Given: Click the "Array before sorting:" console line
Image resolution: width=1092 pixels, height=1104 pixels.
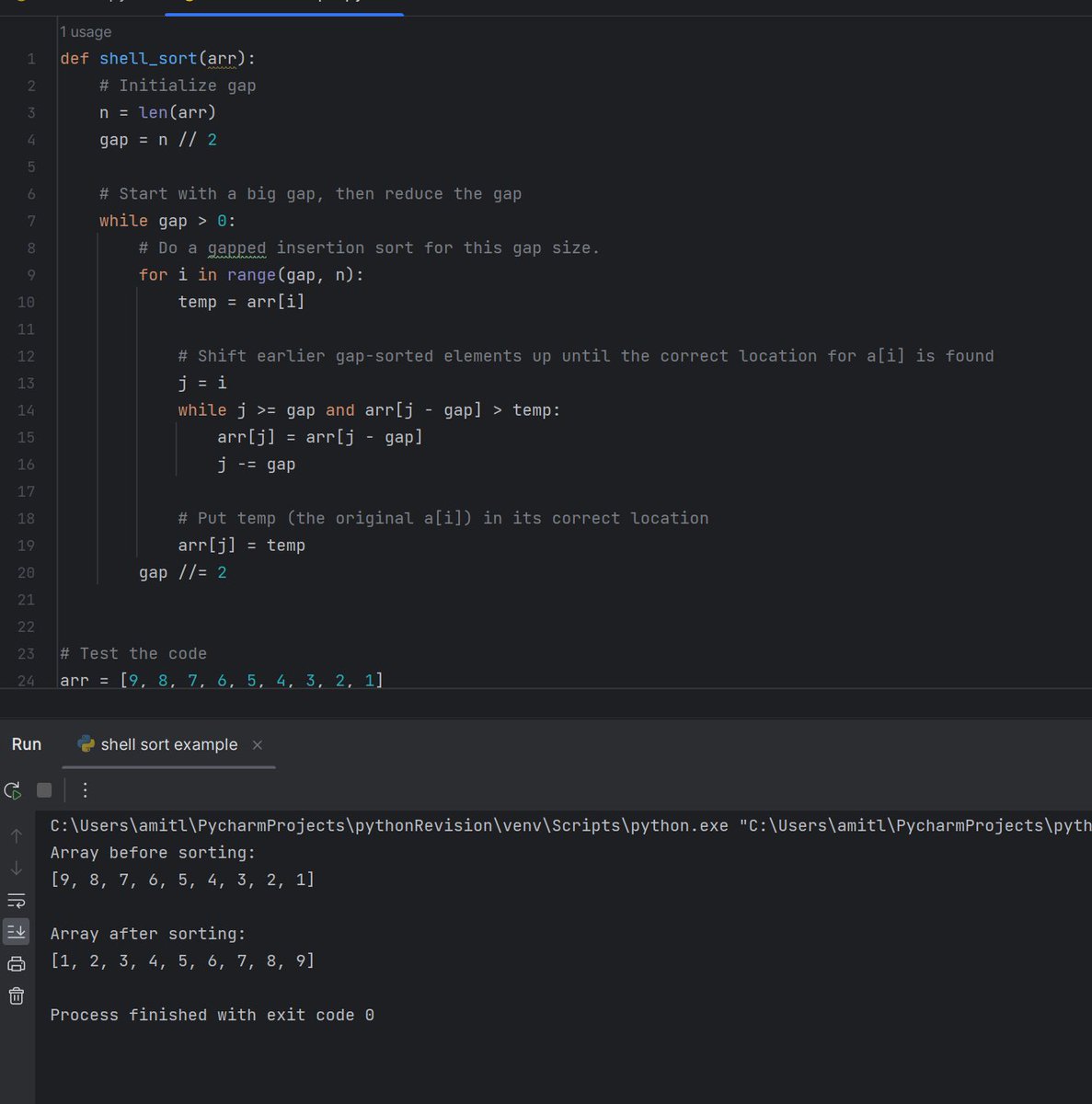Looking at the screenshot, I should pos(153,853).
